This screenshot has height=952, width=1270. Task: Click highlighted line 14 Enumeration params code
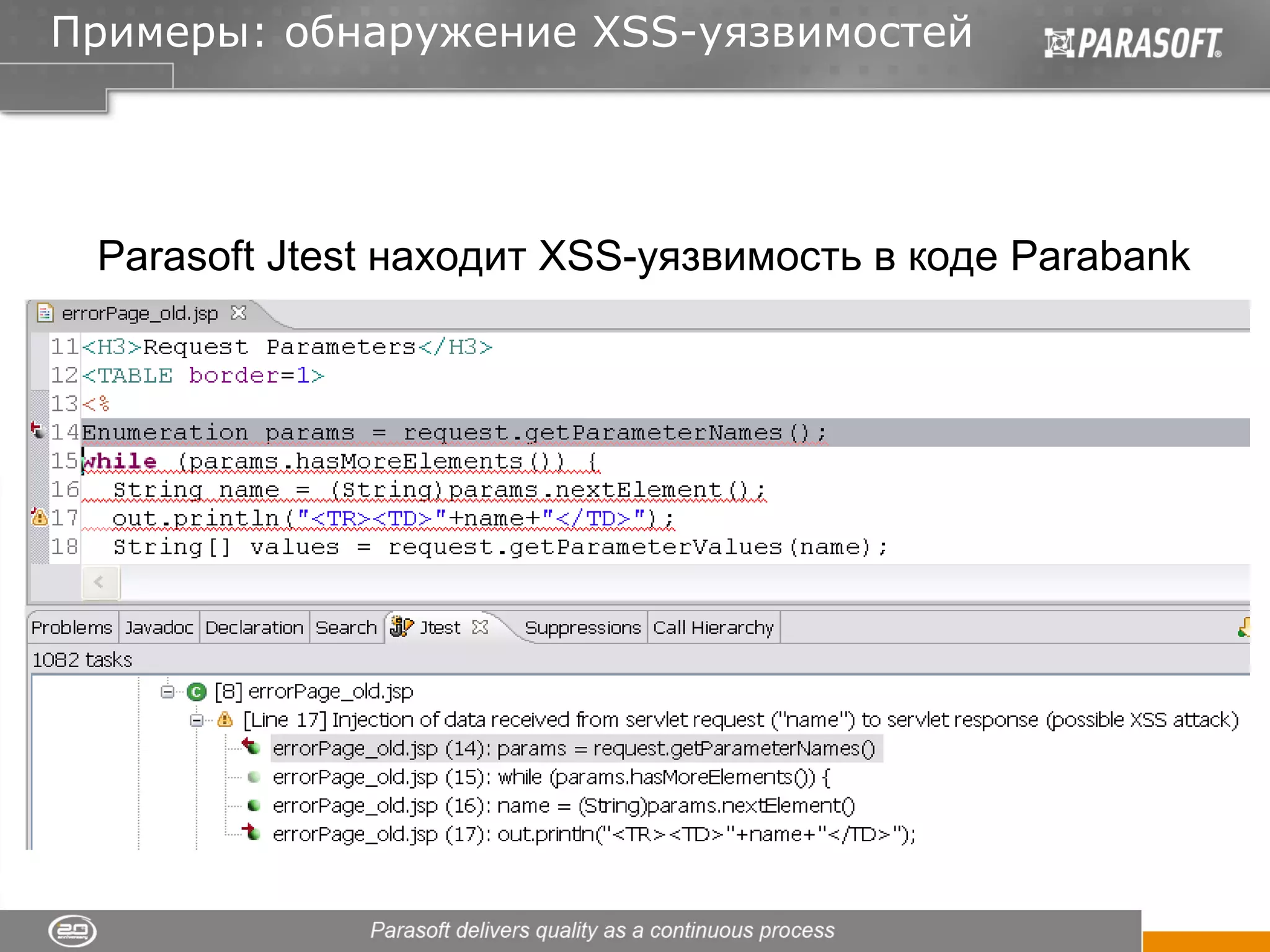click(454, 433)
